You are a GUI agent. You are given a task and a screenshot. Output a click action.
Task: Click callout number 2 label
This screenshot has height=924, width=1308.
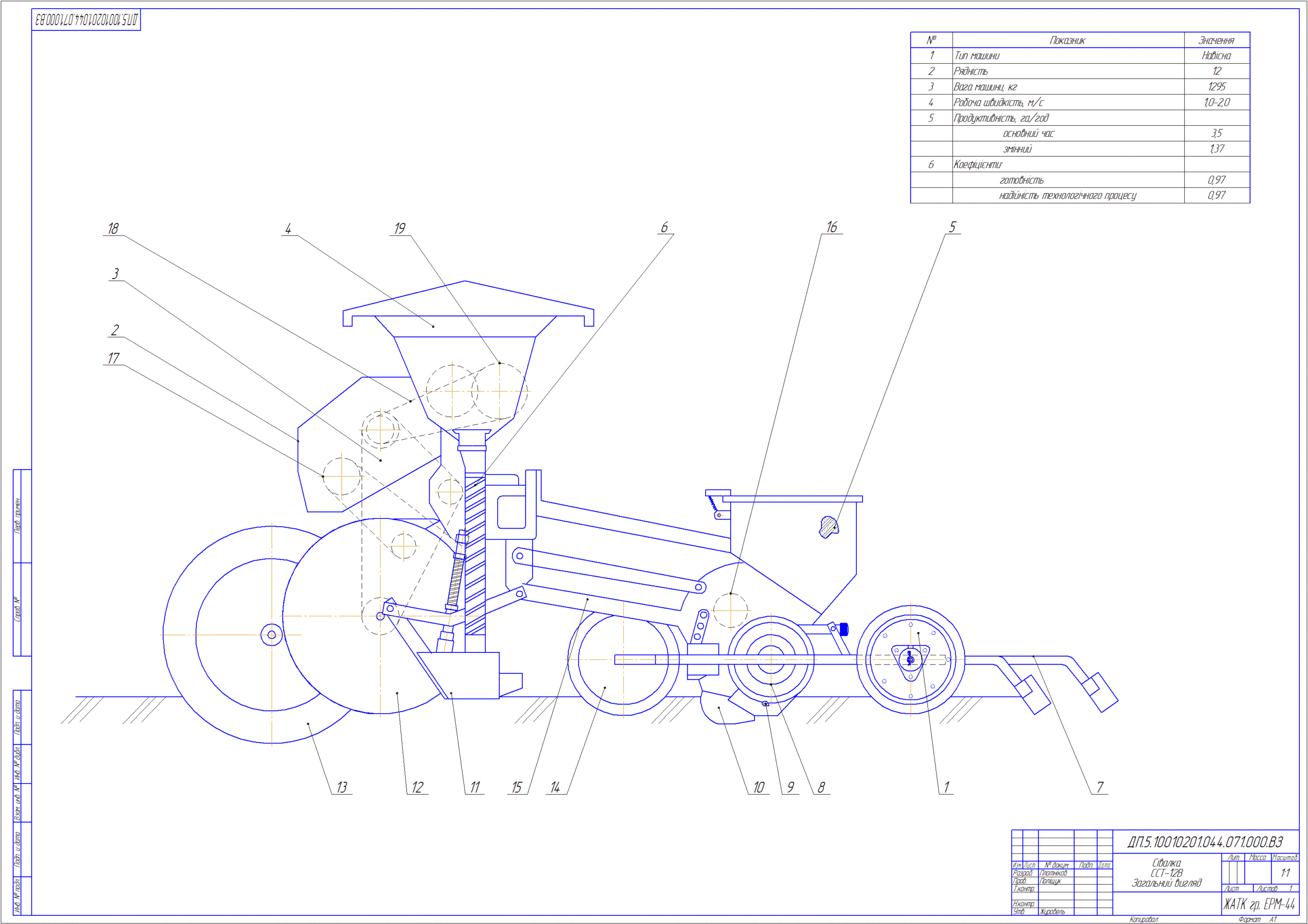point(115,330)
